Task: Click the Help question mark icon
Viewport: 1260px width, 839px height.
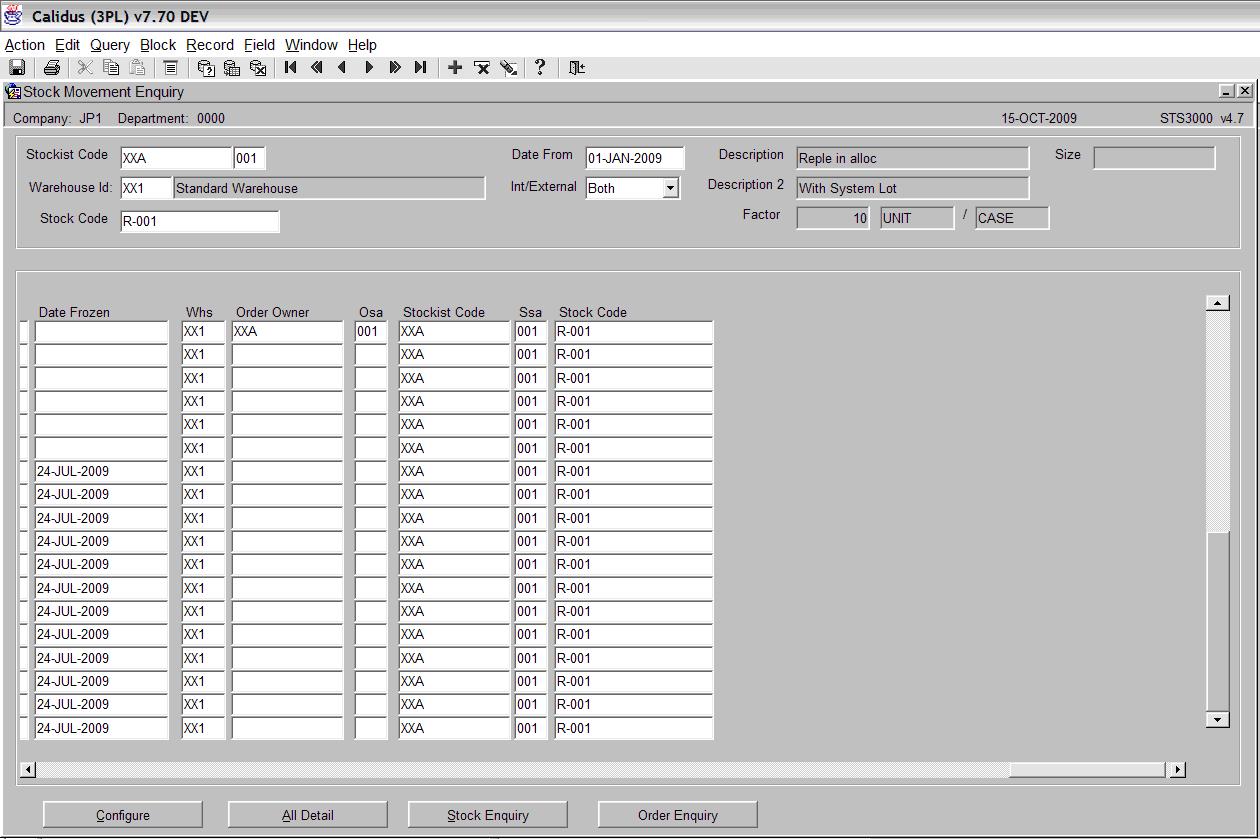Action: [540, 68]
